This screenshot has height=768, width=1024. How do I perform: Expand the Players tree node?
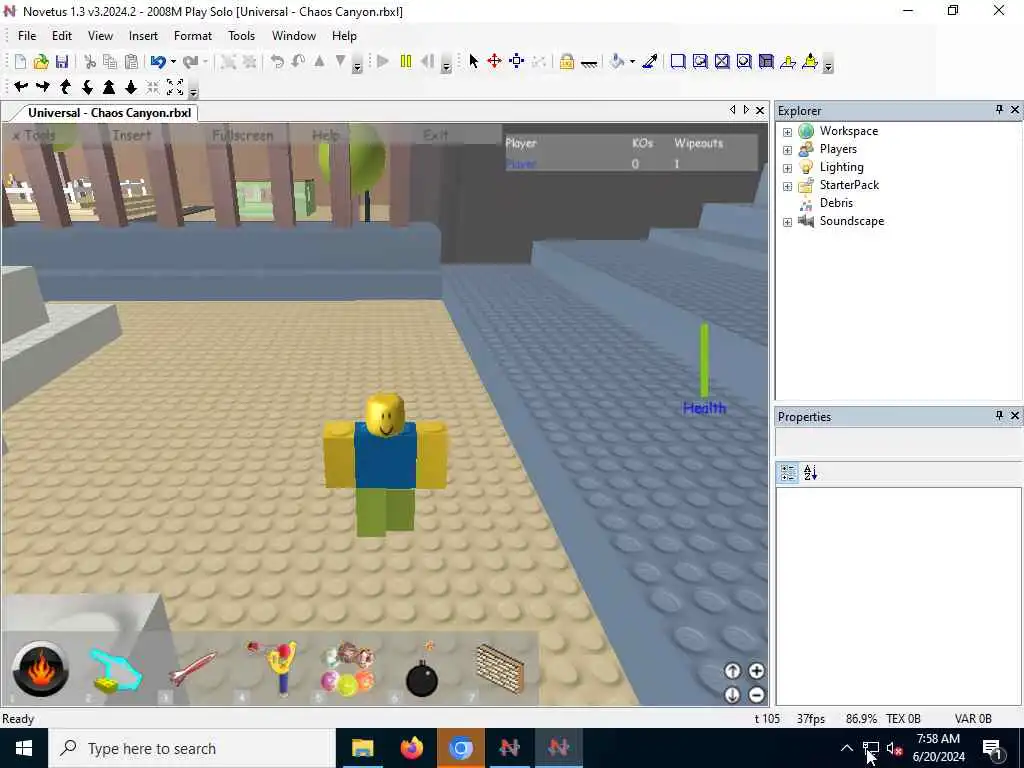[x=788, y=150]
